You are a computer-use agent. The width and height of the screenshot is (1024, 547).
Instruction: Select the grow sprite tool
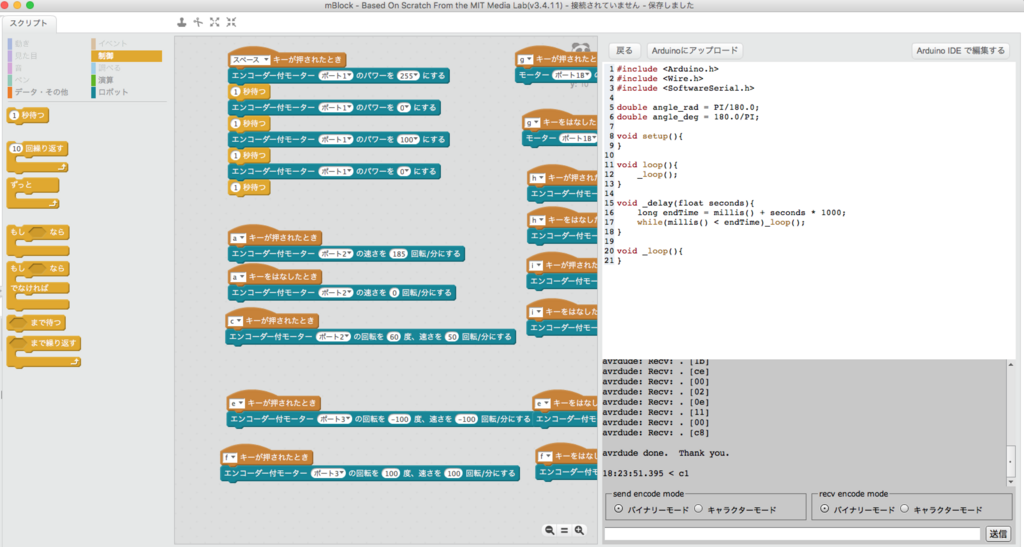point(215,22)
